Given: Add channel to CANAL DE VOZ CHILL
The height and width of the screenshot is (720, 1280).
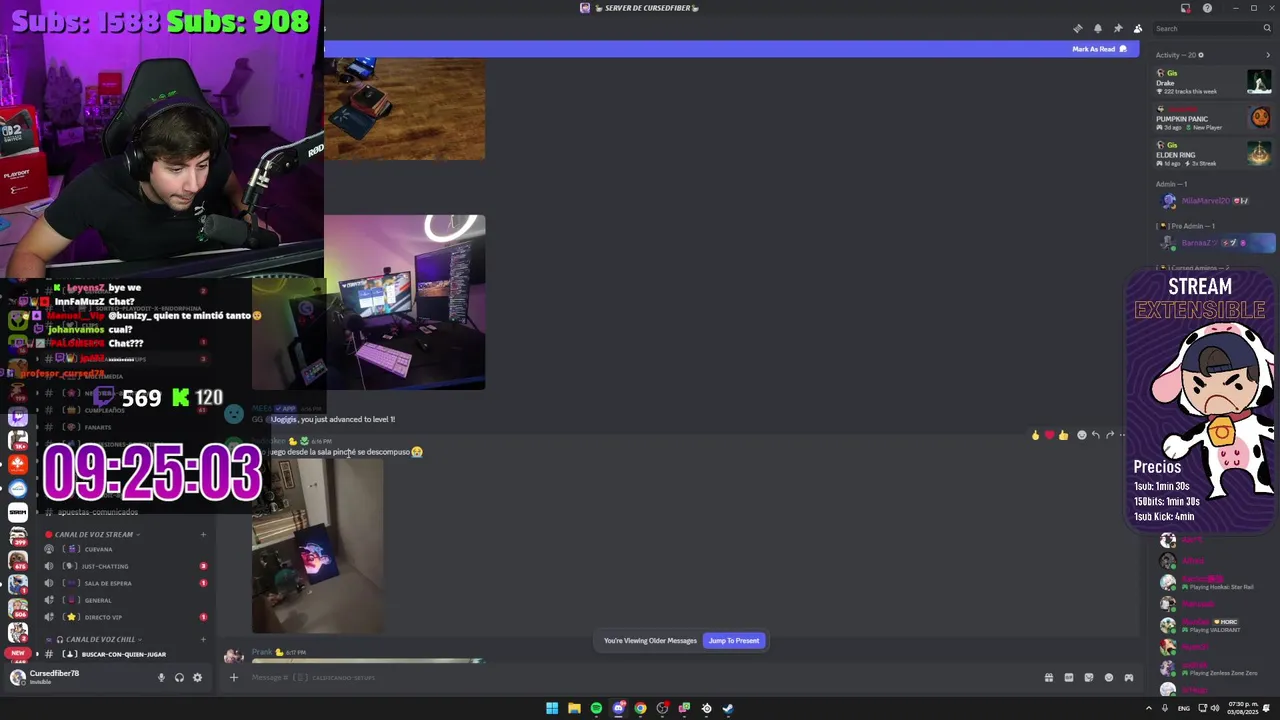Looking at the screenshot, I should pos(203,639).
